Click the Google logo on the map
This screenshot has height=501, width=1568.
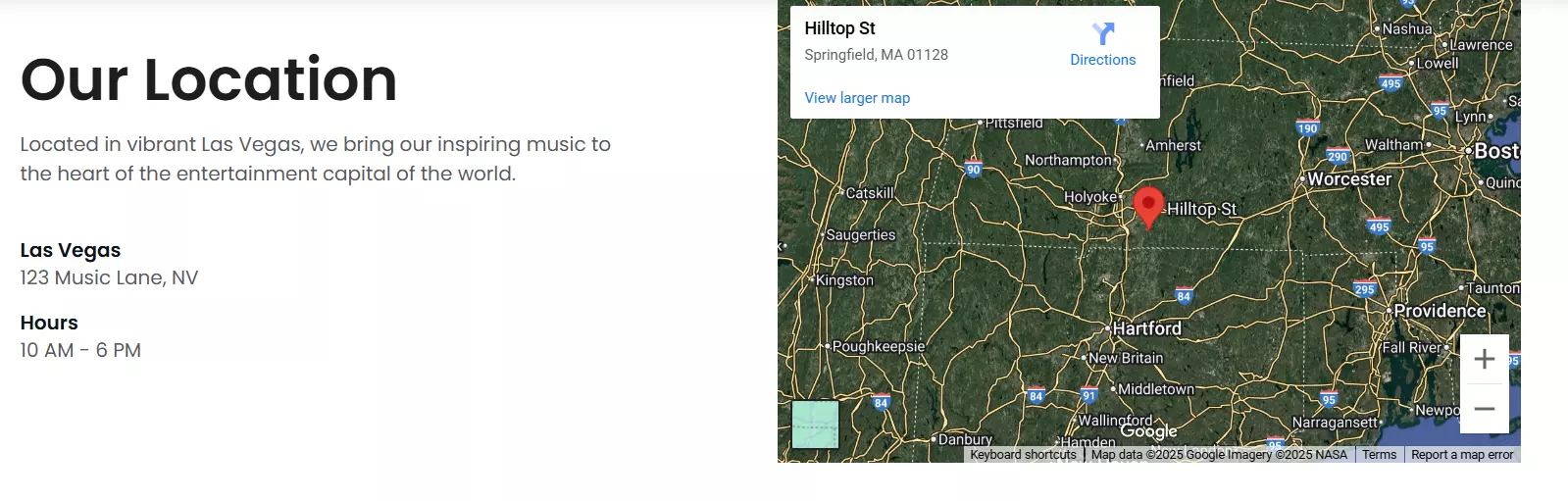[1148, 431]
